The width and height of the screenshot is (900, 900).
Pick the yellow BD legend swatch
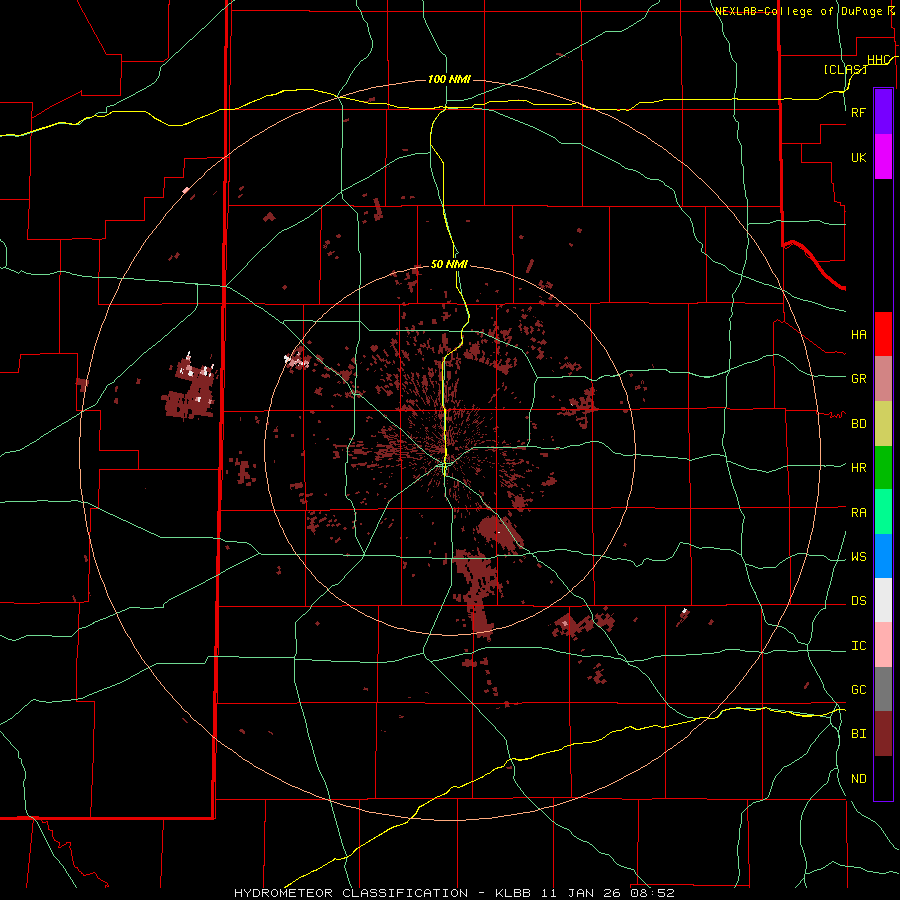tap(883, 424)
